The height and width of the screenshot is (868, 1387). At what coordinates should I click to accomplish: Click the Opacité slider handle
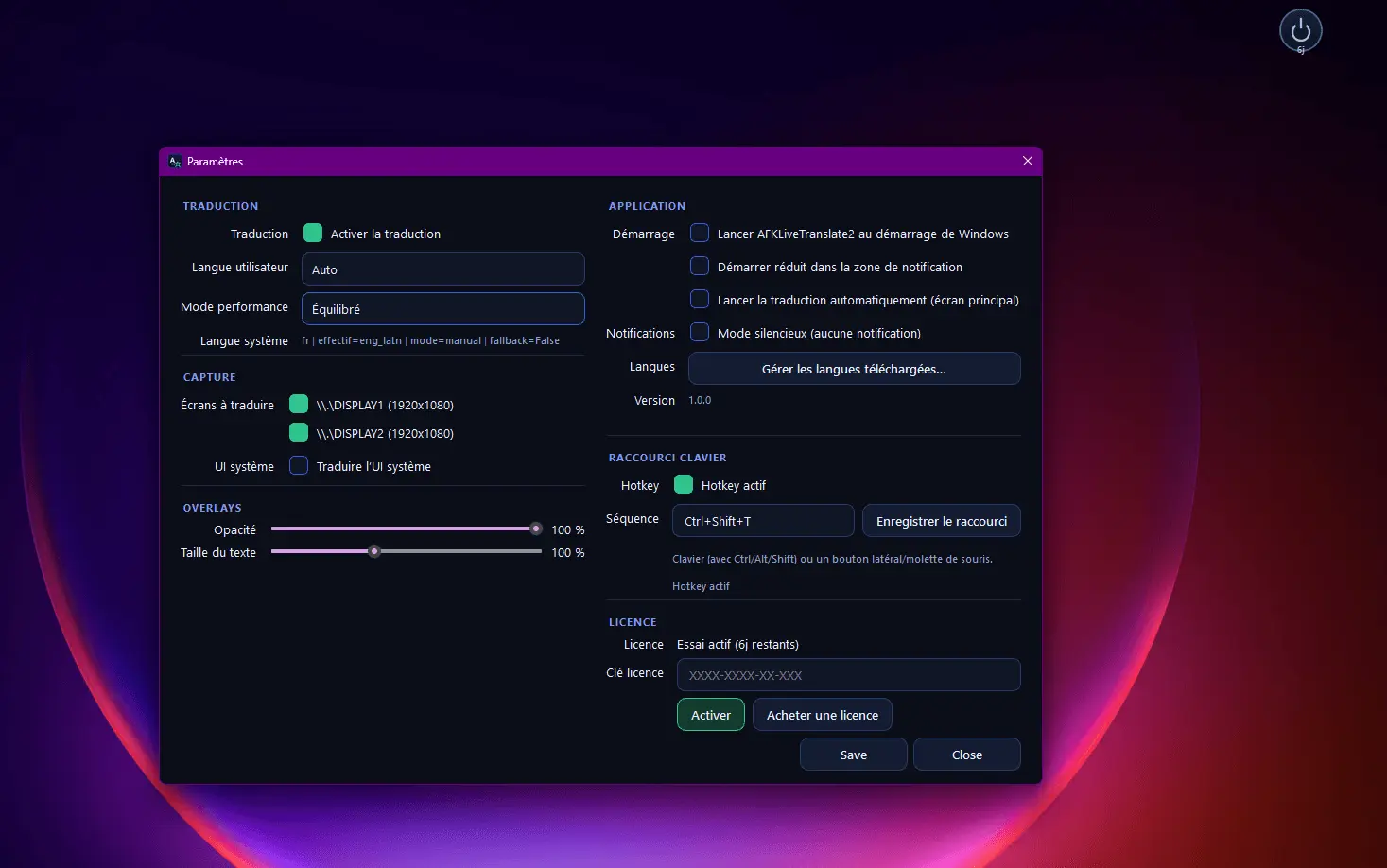(x=536, y=529)
